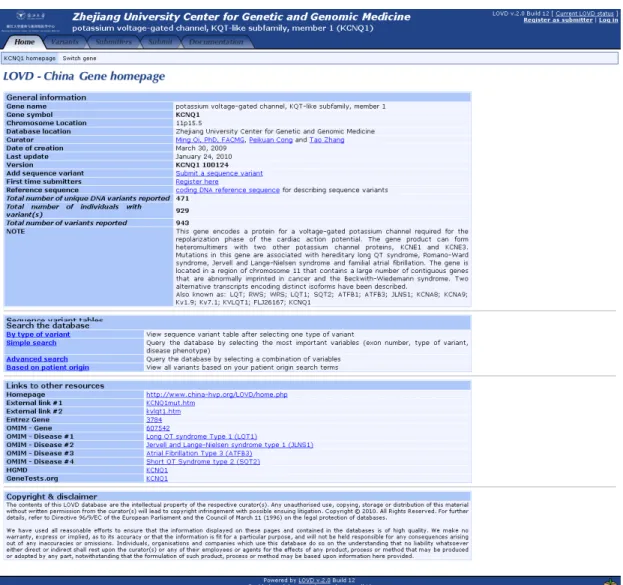
Task: Open Advanced search link
Action: [x=37, y=359]
